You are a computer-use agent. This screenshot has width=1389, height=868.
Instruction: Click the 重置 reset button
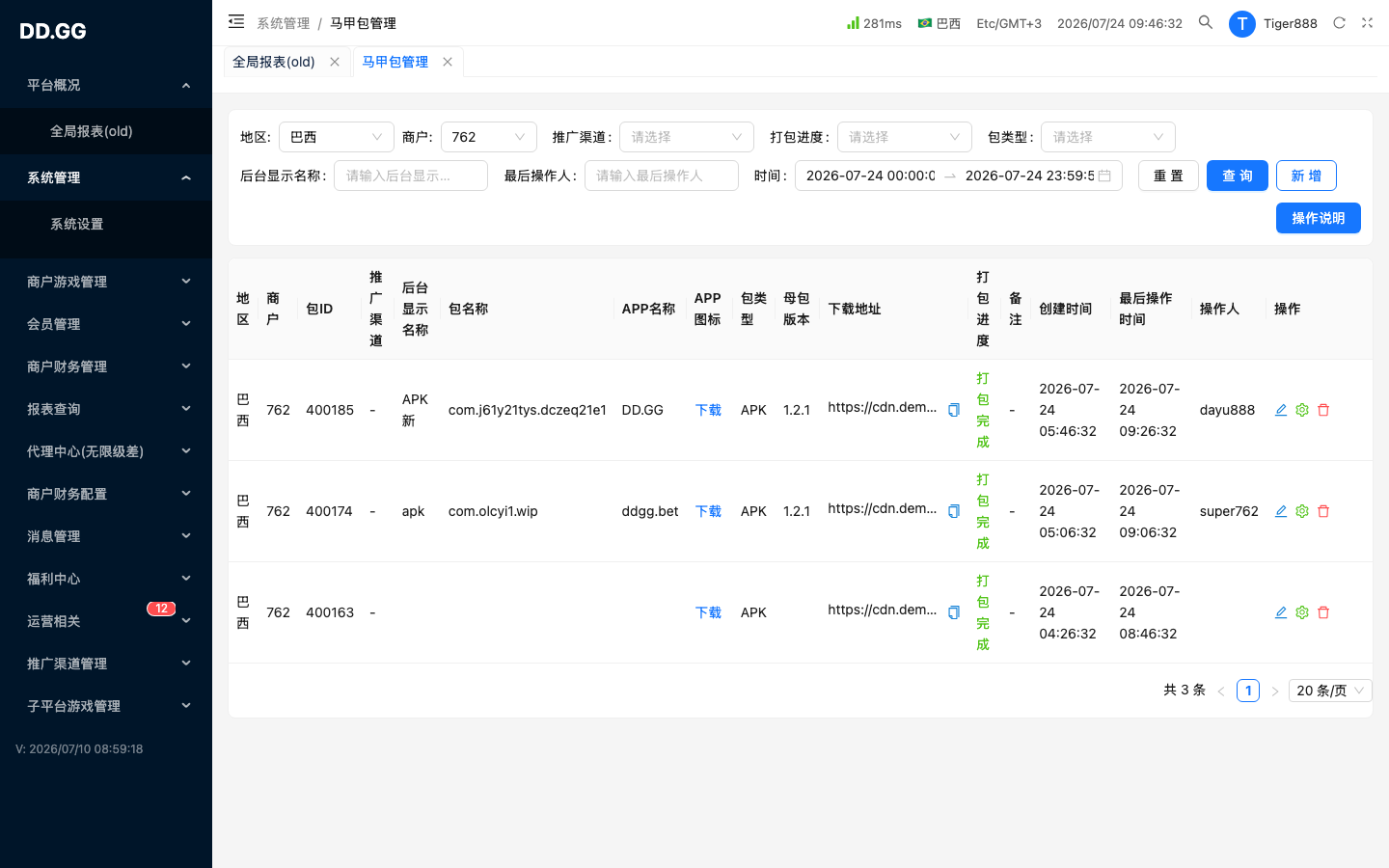(x=1168, y=176)
